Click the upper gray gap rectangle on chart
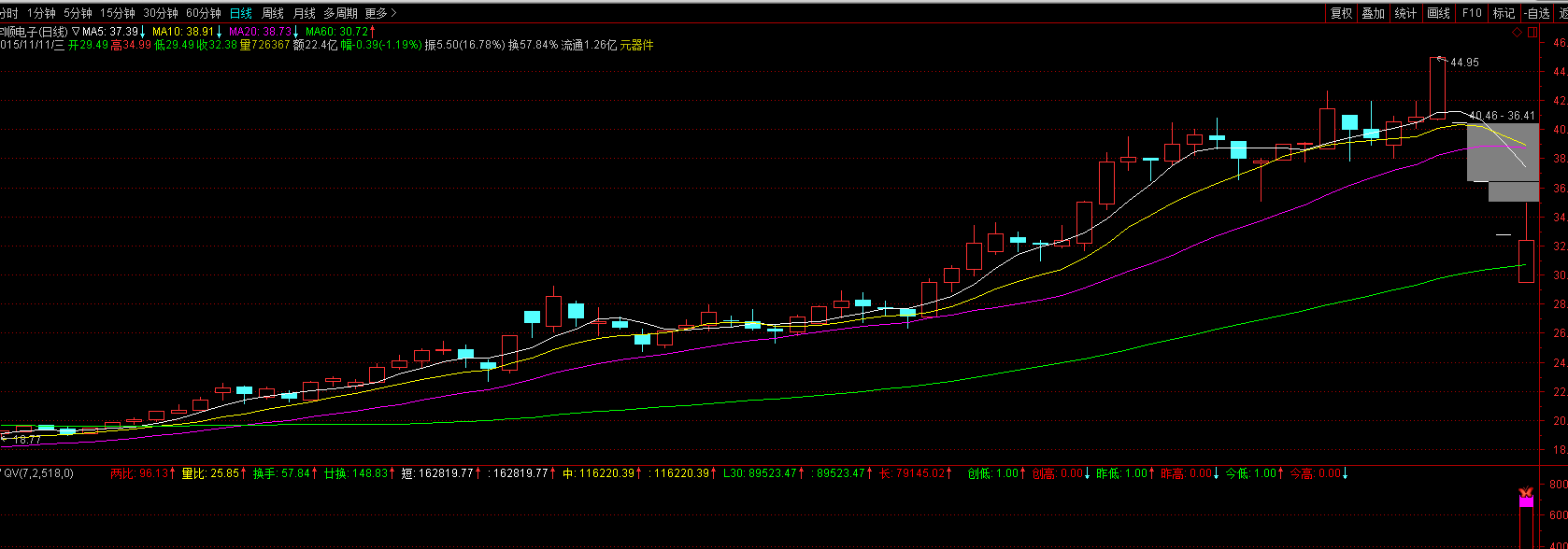The image size is (1568, 549). click(1503, 152)
